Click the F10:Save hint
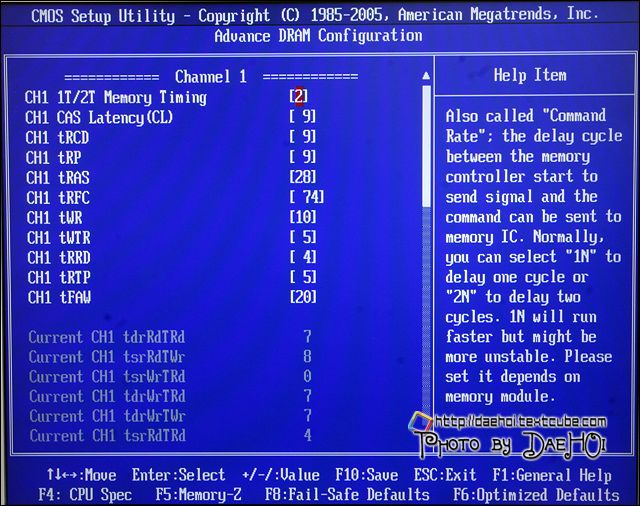The width and height of the screenshot is (640, 506). (367, 475)
